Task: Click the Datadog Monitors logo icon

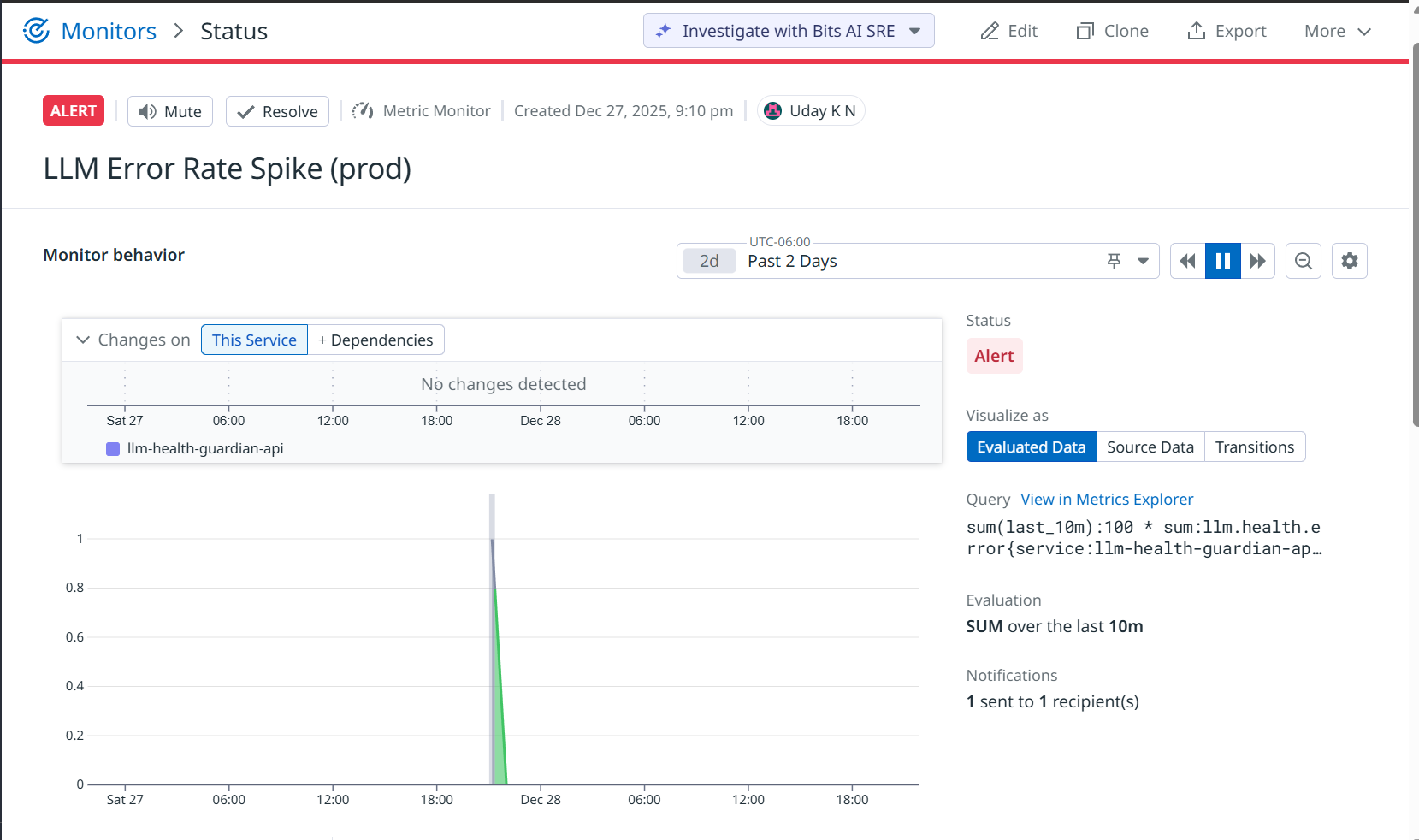Action: [36, 31]
